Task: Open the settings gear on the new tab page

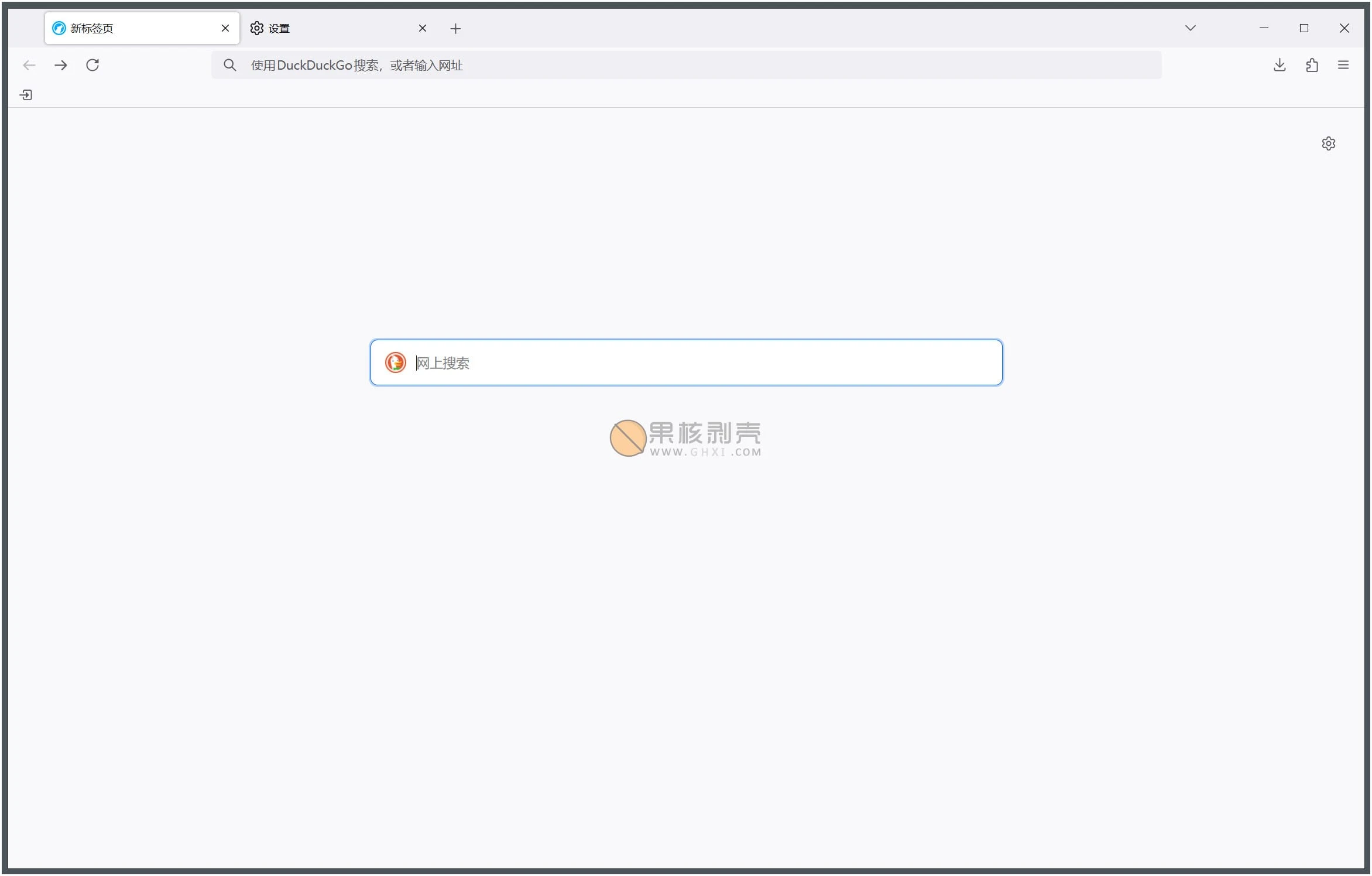Action: [x=1328, y=143]
